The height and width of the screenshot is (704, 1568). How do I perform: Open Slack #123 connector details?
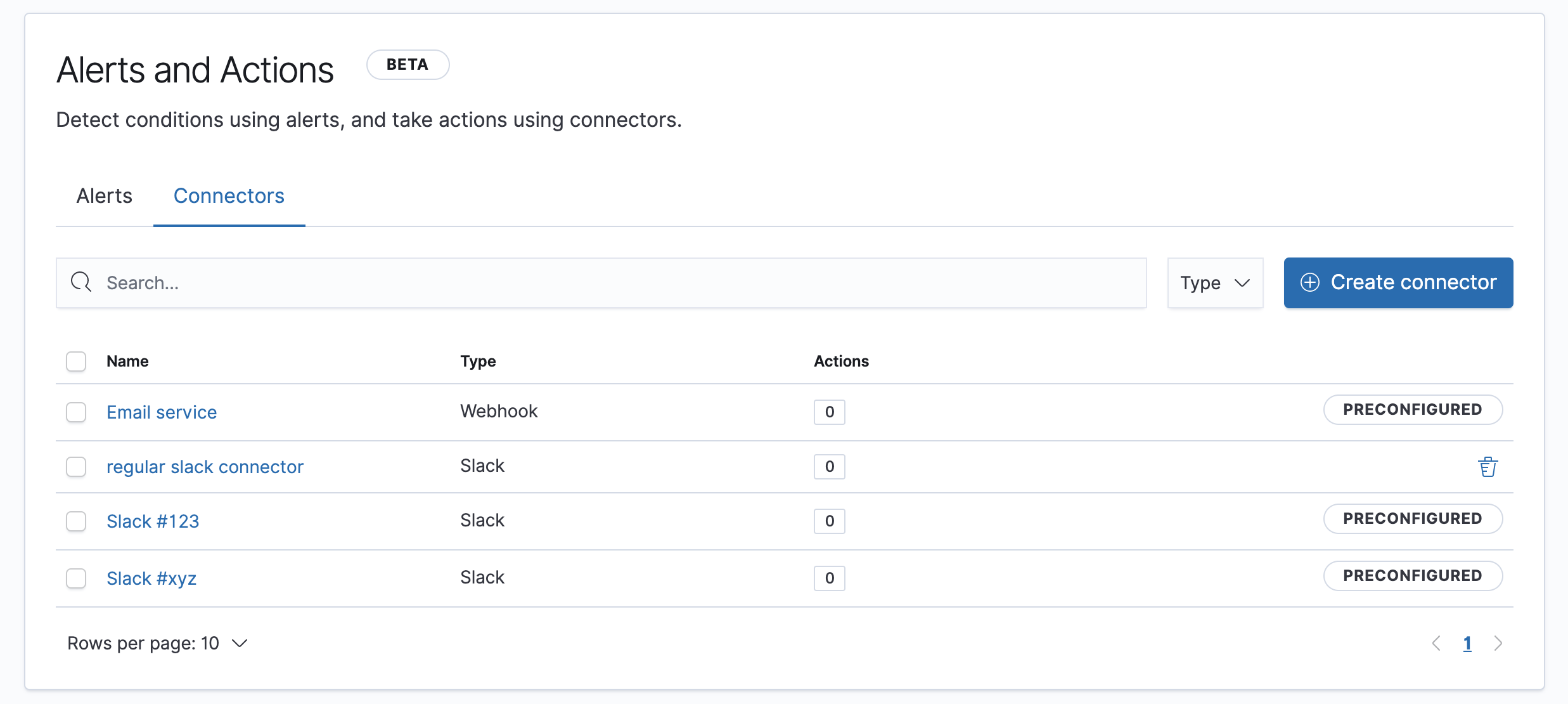tap(153, 520)
